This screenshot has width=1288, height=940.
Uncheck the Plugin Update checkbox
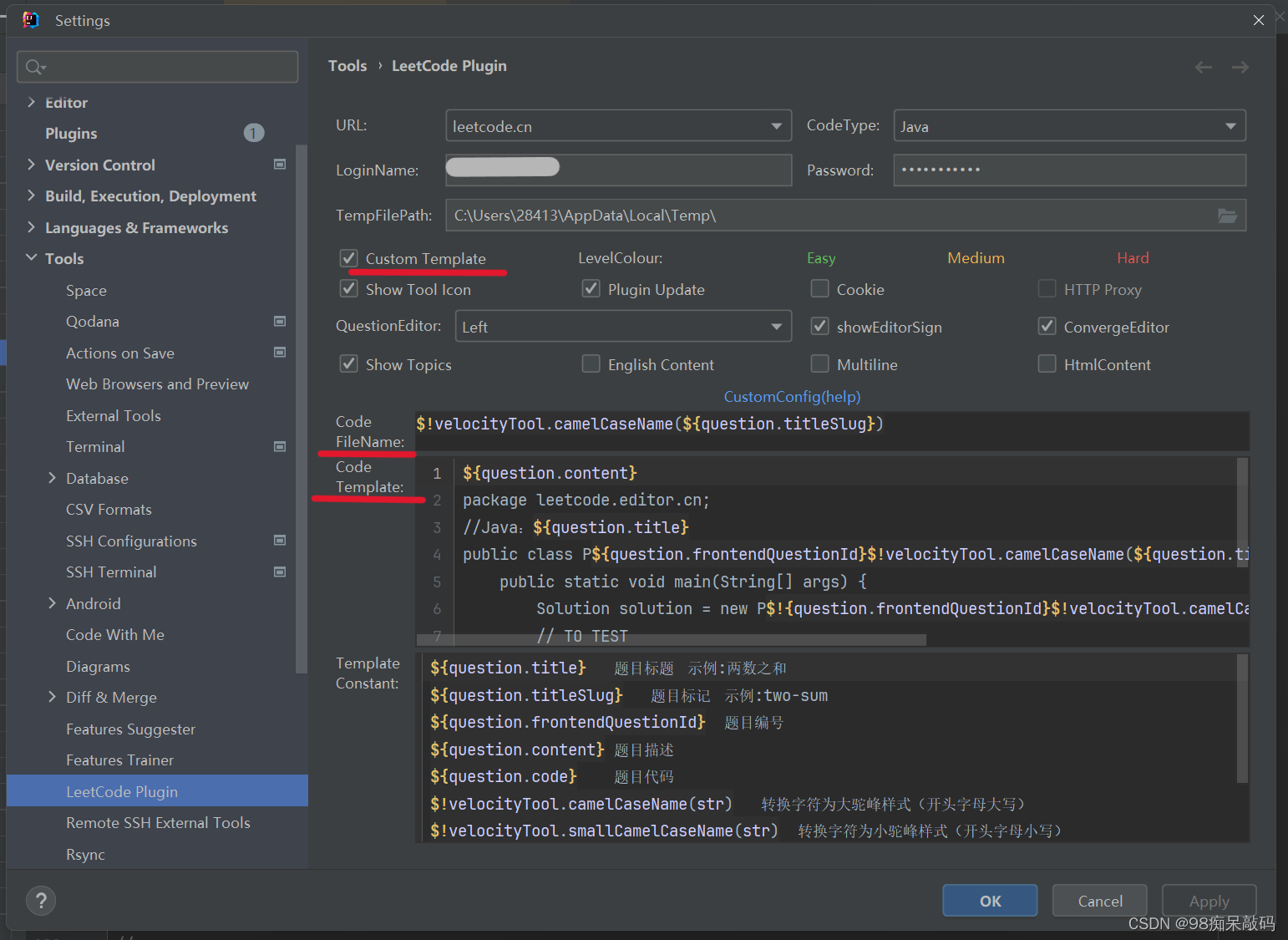coord(591,289)
